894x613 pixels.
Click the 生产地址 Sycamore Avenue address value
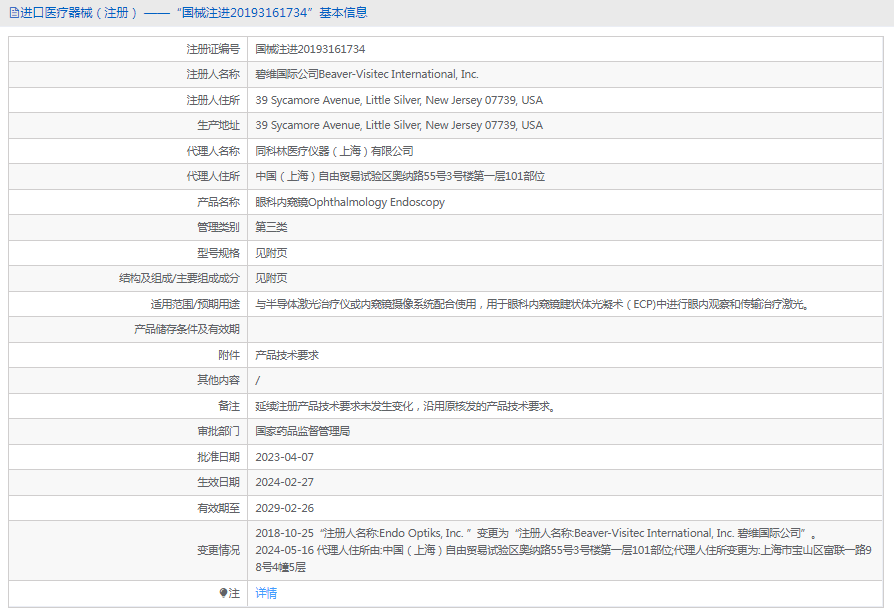tap(399, 125)
